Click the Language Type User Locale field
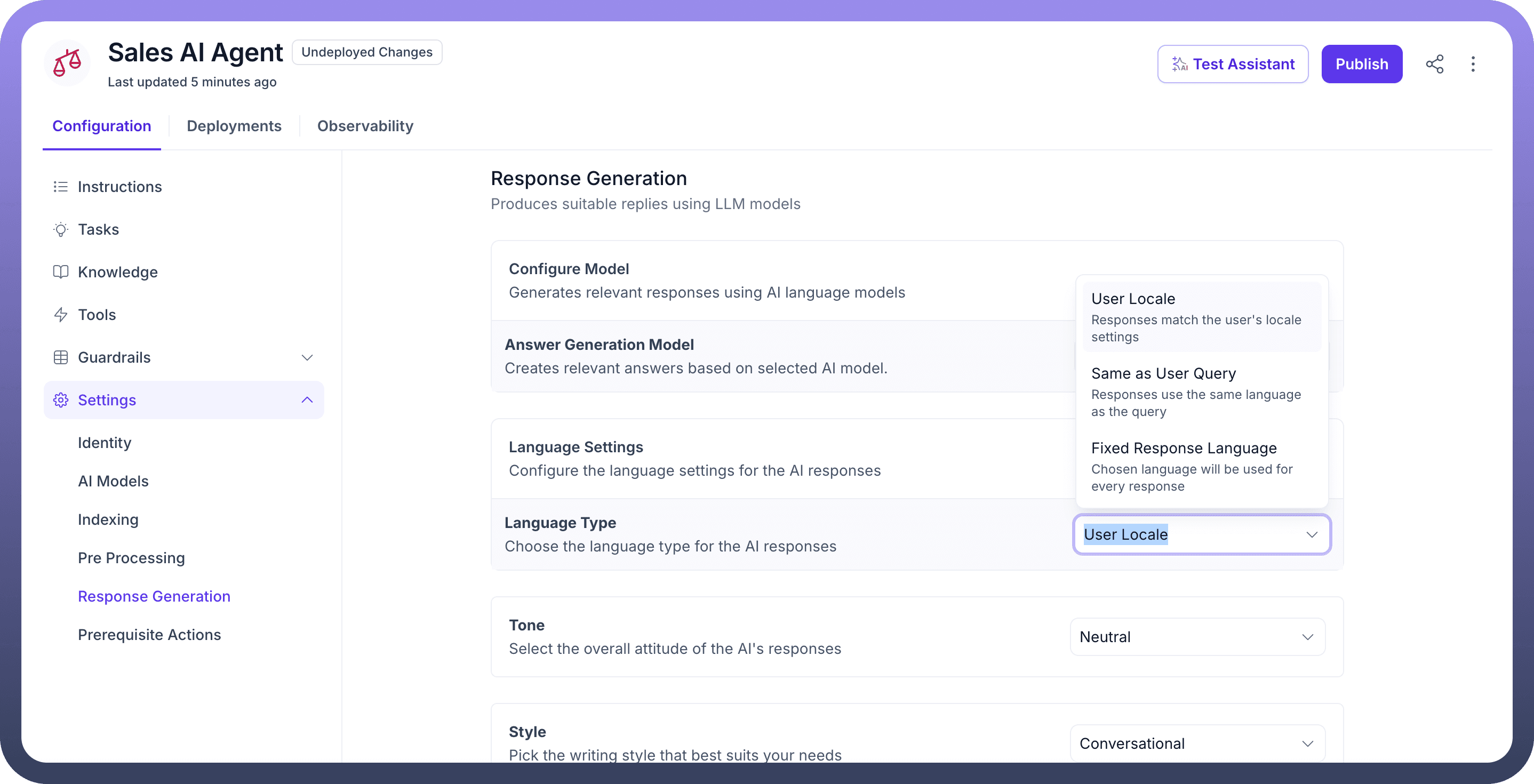The height and width of the screenshot is (784, 1534). pos(1201,534)
